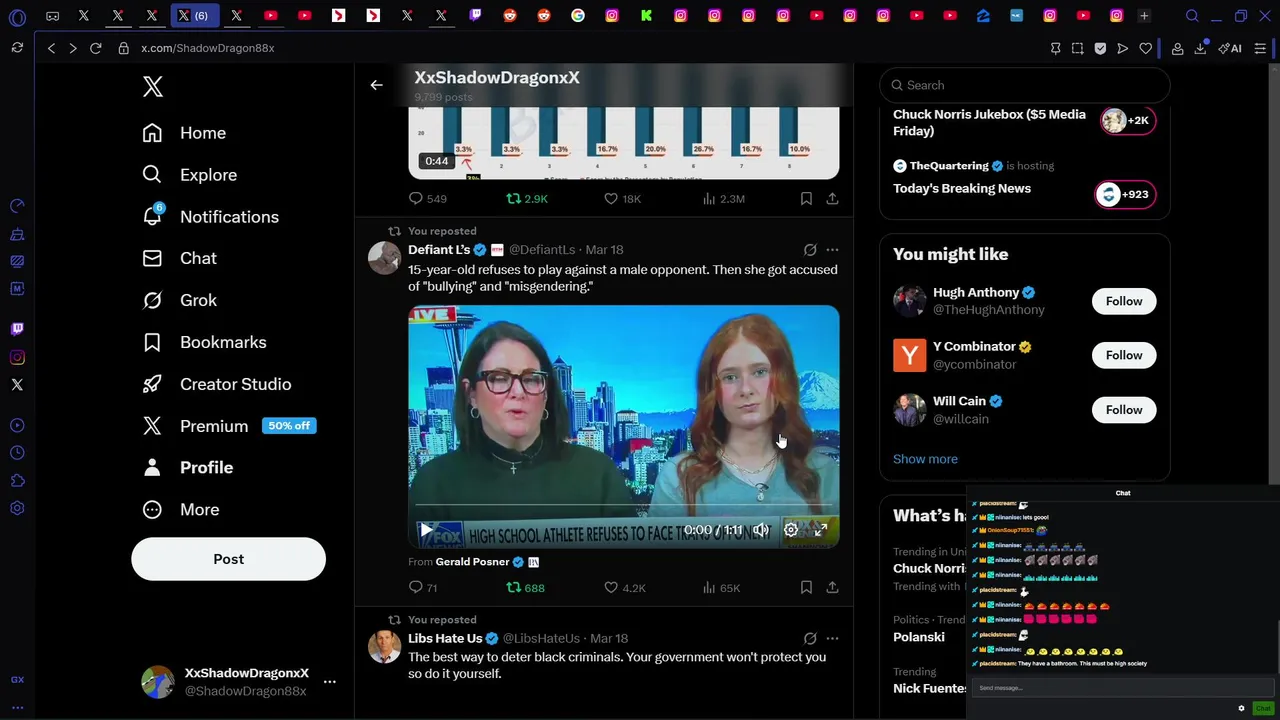Enter fullscreen on the Fox News video
The image size is (1280, 720).
tap(820, 530)
